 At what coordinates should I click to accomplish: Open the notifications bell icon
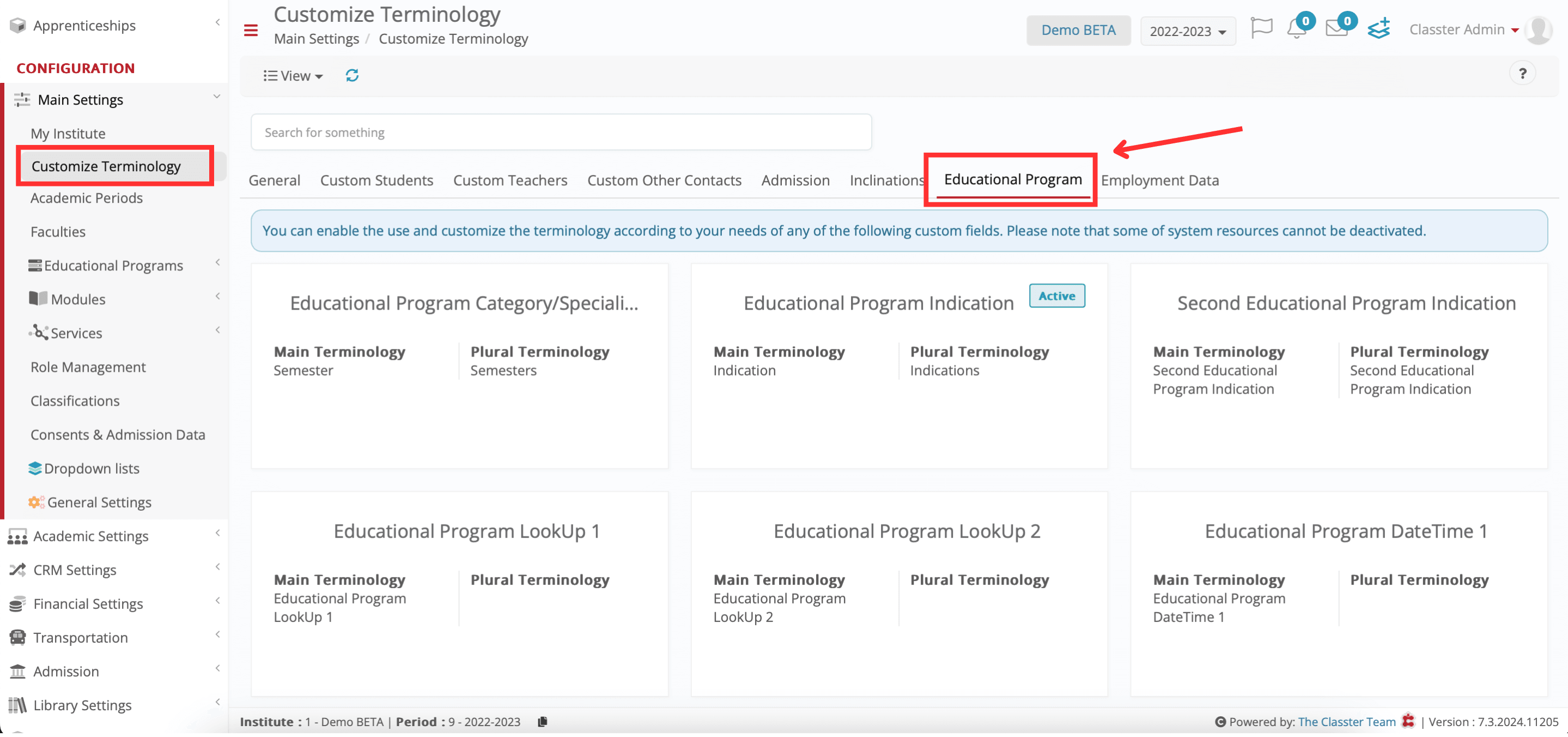coord(1297,29)
